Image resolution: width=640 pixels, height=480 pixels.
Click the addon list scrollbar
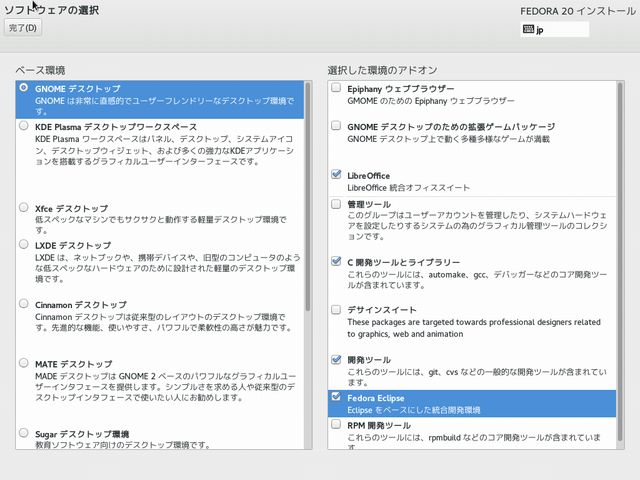[x=620, y=262]
